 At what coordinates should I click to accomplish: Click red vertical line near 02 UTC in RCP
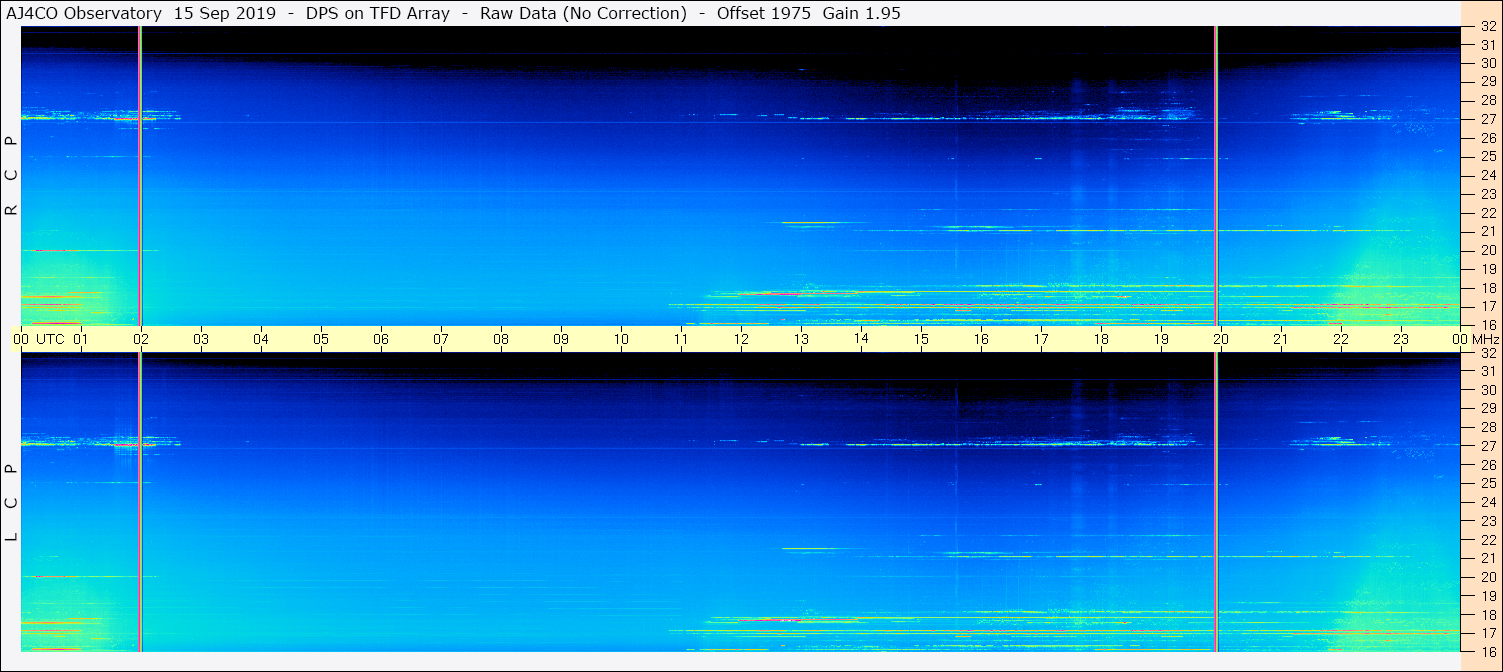[140, 176]
